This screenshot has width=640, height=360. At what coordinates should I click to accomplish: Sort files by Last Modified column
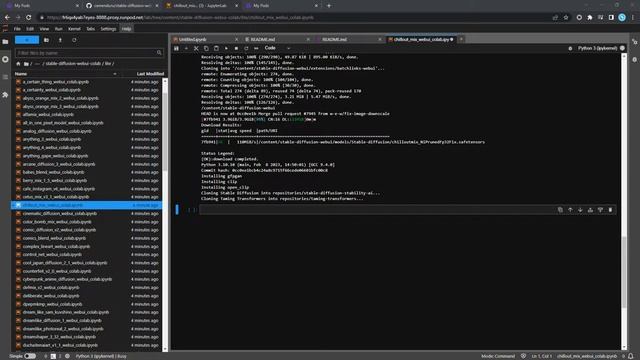click(150, 74)
